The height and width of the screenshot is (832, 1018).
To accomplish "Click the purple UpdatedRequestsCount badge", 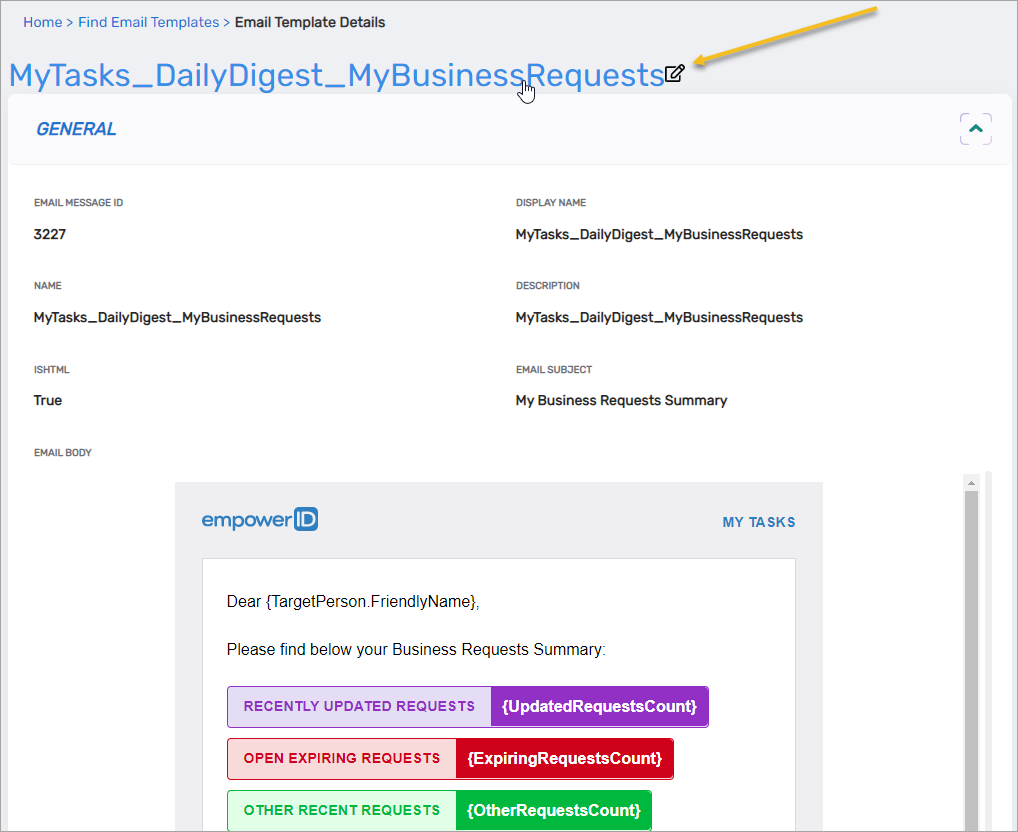I will tap(598, 706).
